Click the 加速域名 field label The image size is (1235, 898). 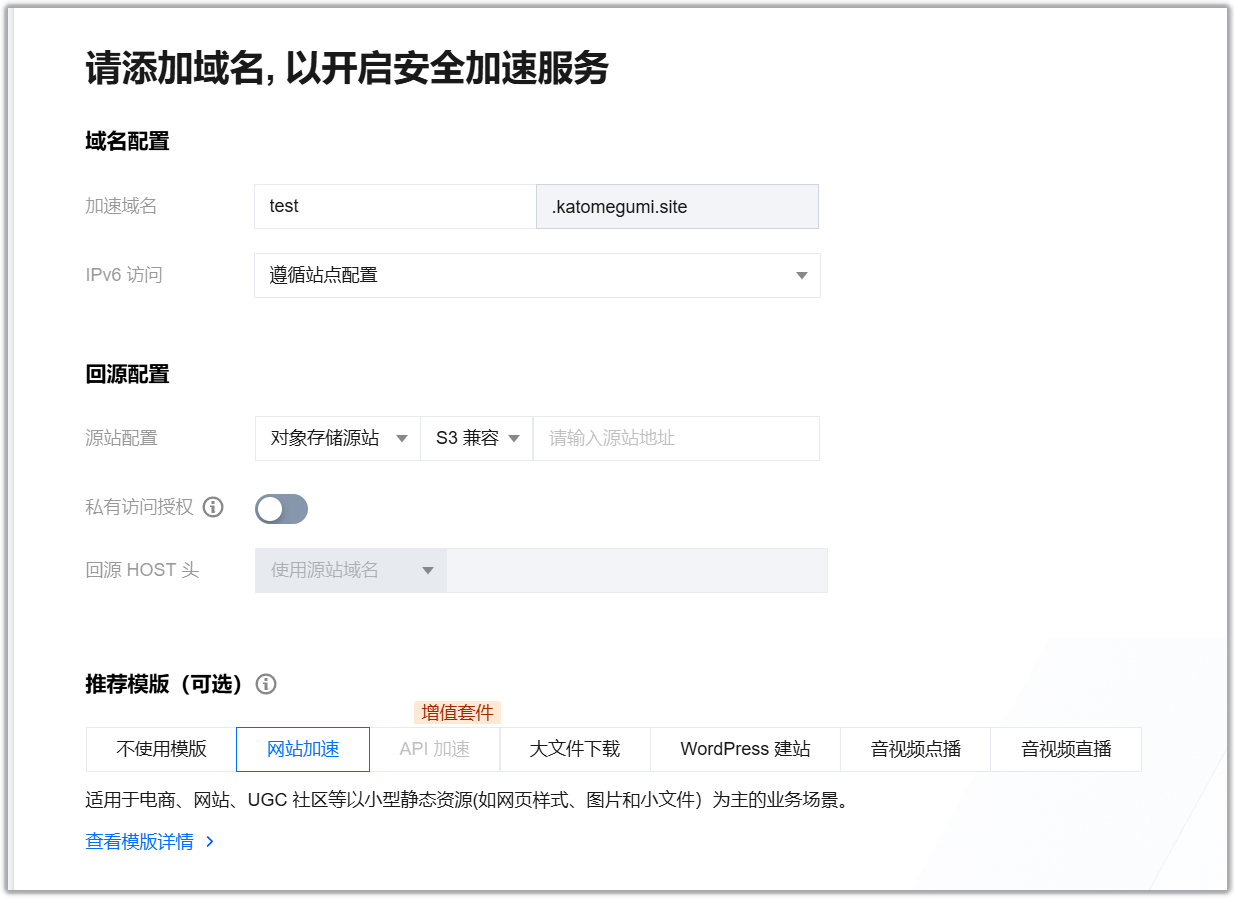coord(122,206)
